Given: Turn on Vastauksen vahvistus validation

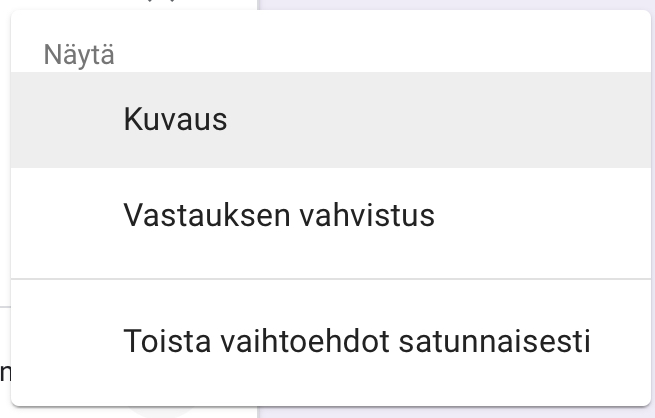Looking at the screenshot, I should point(279,215).
